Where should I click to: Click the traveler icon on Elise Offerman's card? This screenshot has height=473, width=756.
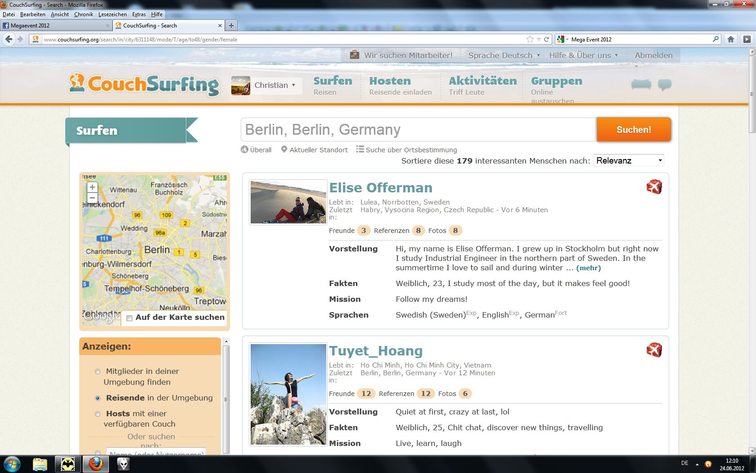tap(654, 188)
